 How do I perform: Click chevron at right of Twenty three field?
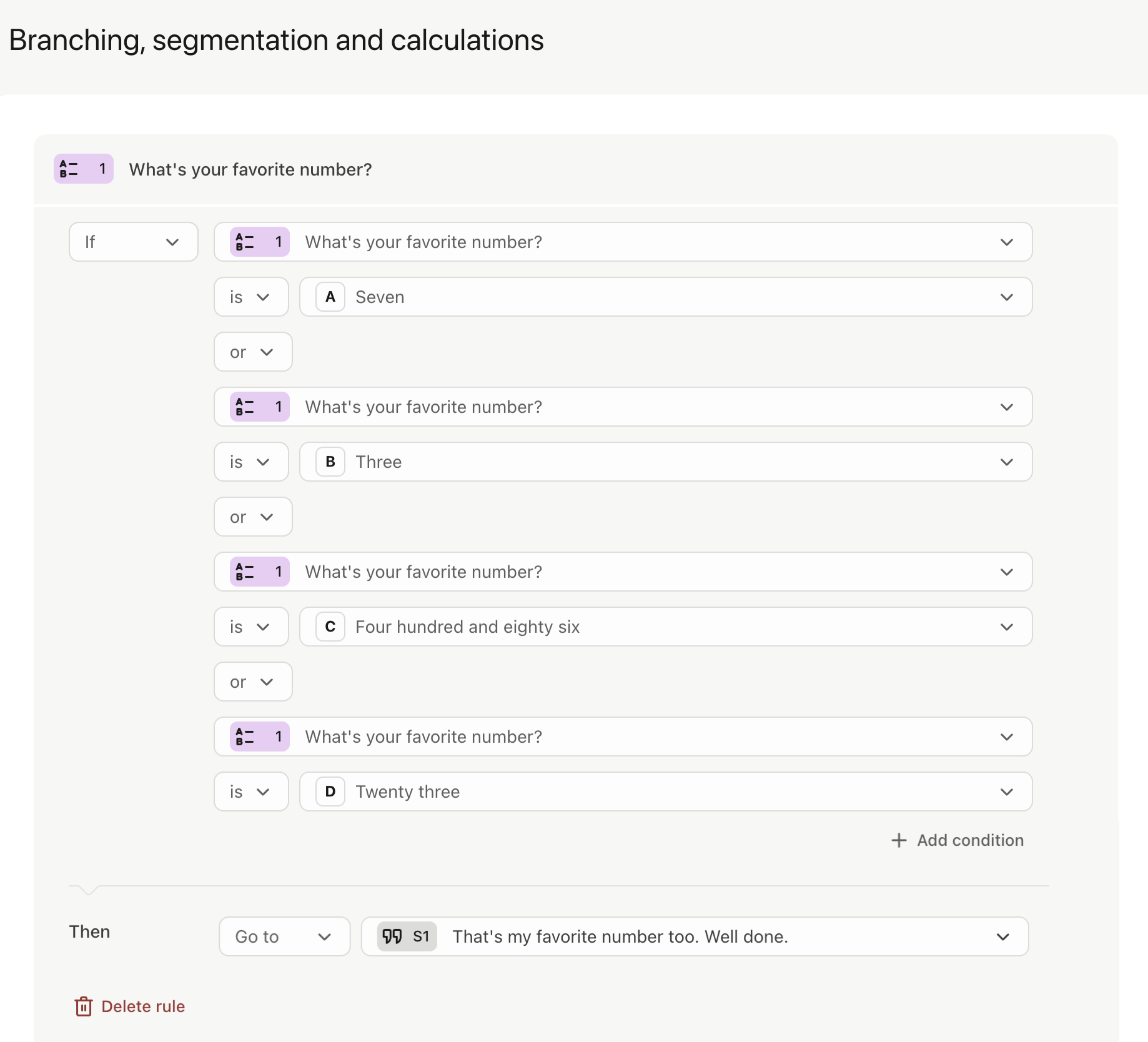(1007, 792)
